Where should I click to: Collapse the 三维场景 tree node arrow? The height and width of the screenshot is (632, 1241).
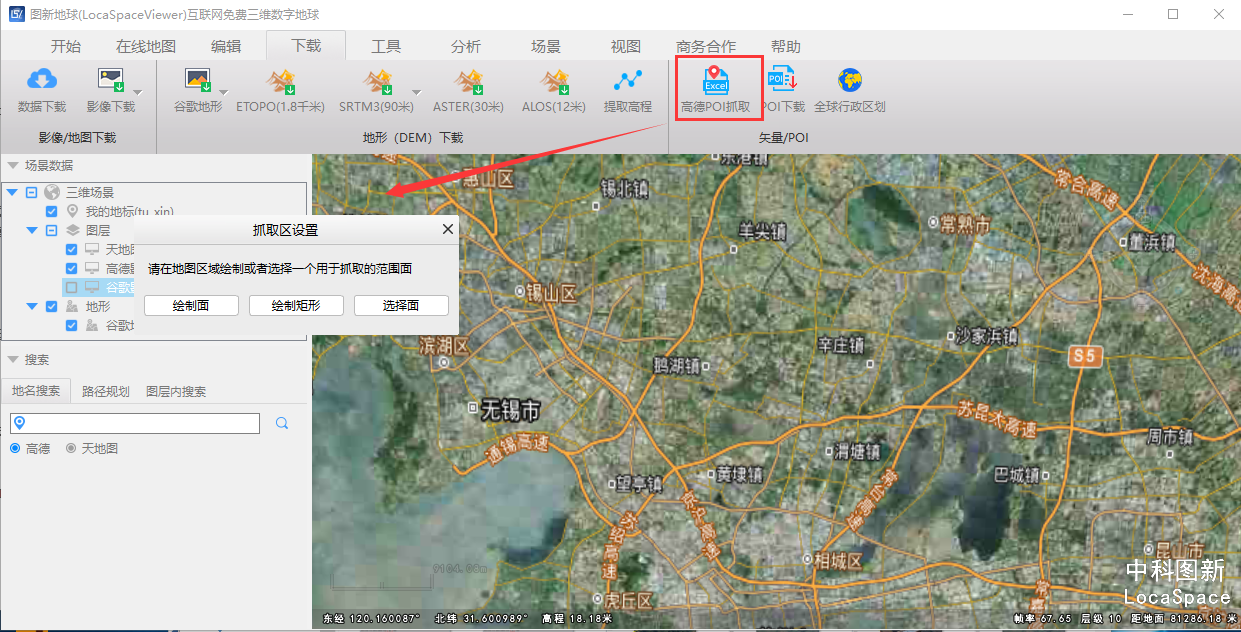[12, 192]
